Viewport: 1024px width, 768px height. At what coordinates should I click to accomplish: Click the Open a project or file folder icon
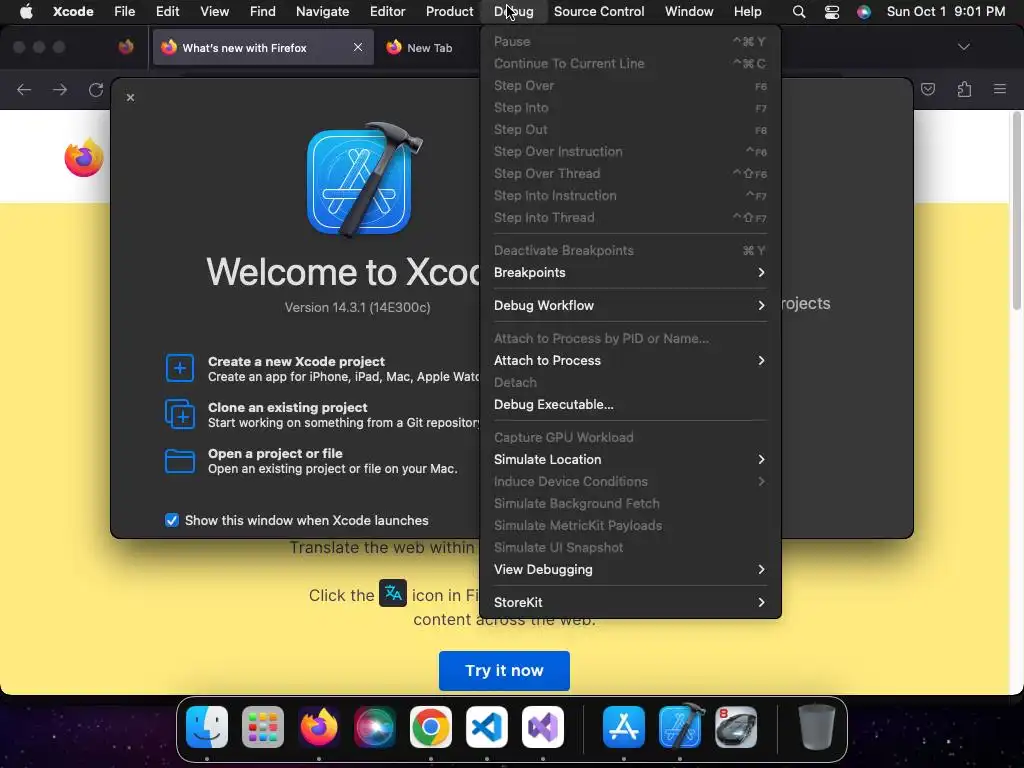point(180,460)
